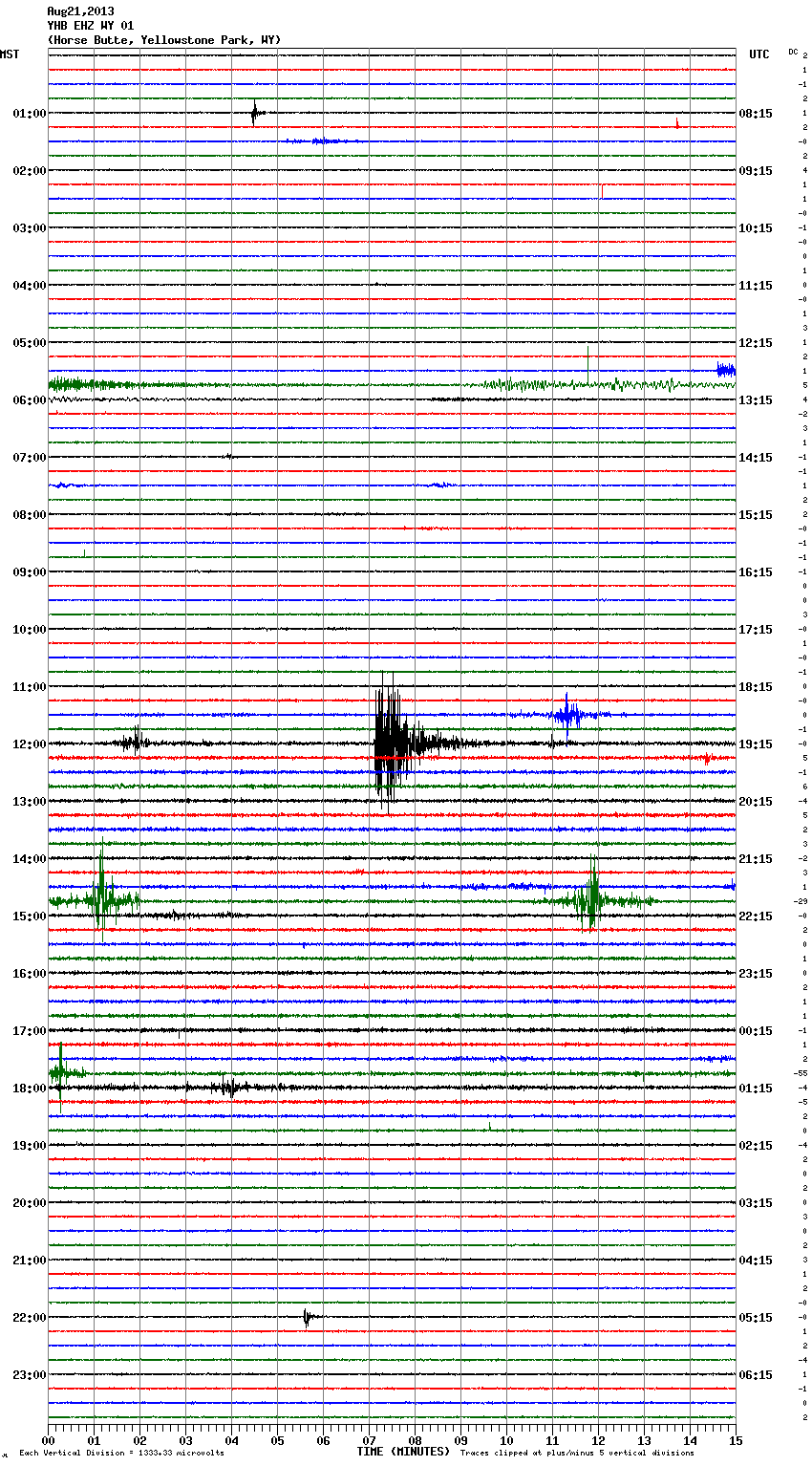Click the 11:15 UTC time label
Image resolution: width=812 pixels, height=1466 pixels.
click(x=756, y=286)
